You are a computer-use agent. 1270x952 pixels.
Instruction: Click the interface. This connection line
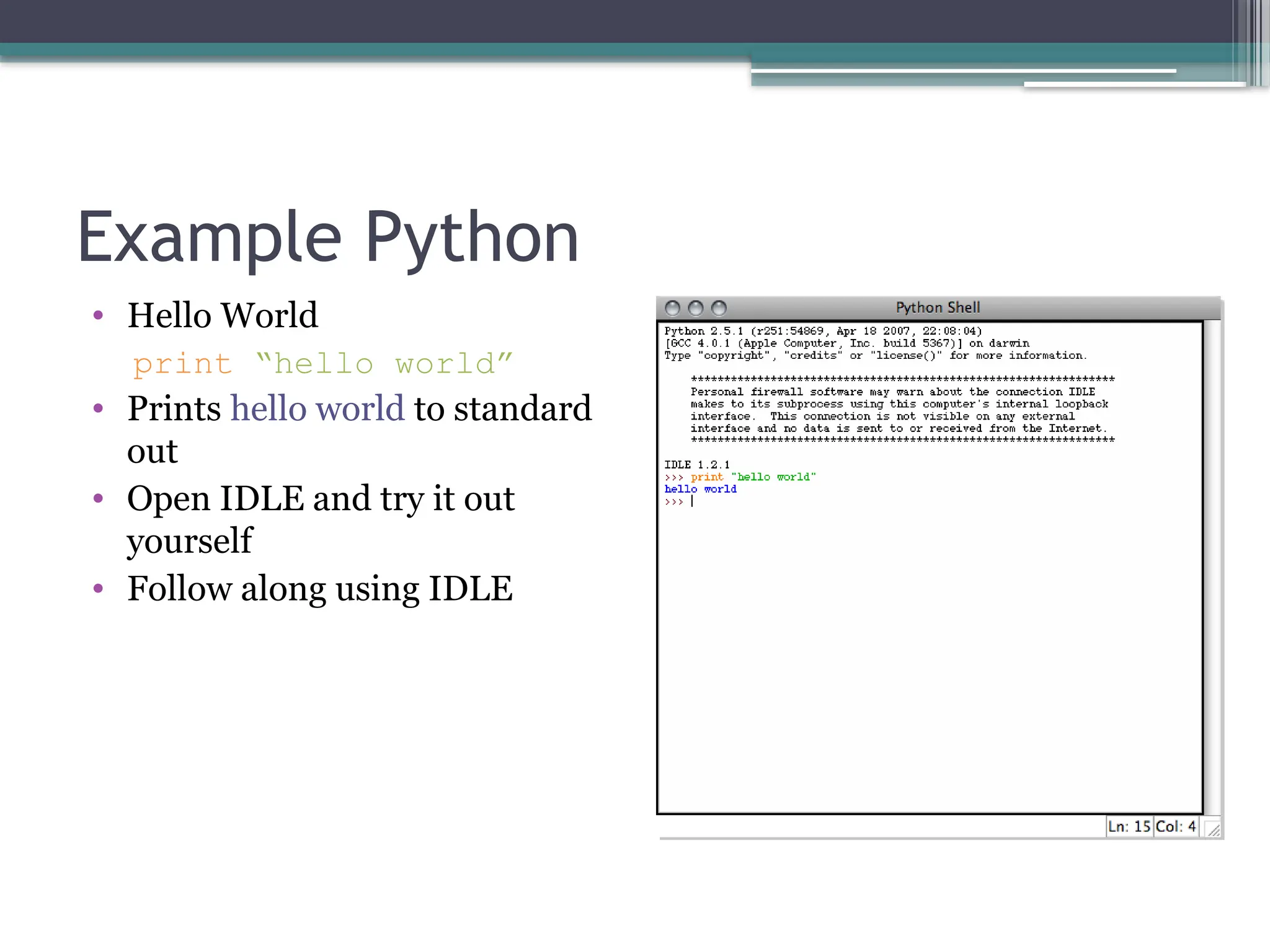pyautogui.click(x=882, y=416)
